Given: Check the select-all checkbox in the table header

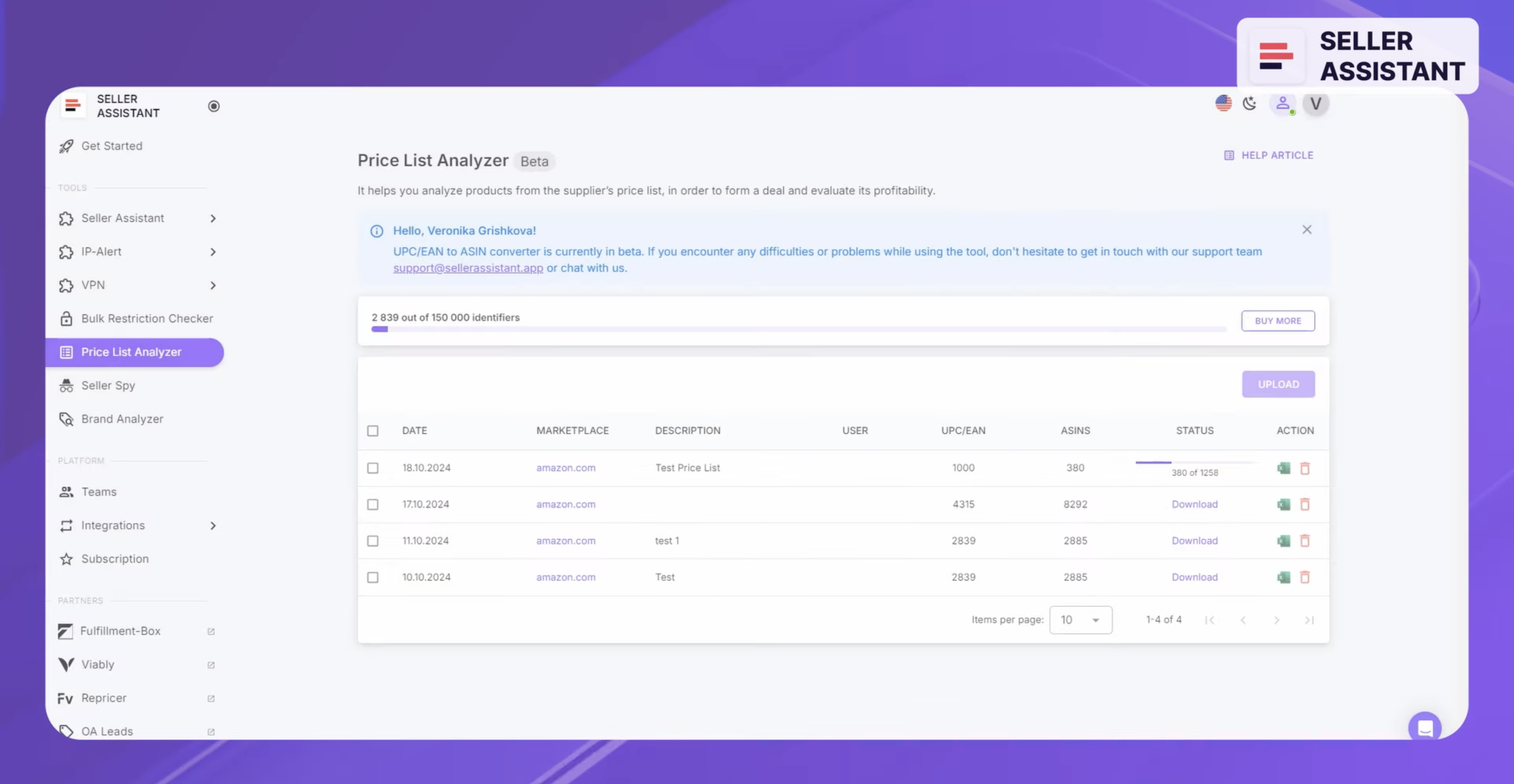Looking at the screenshot, I should (x=373, y=430).
